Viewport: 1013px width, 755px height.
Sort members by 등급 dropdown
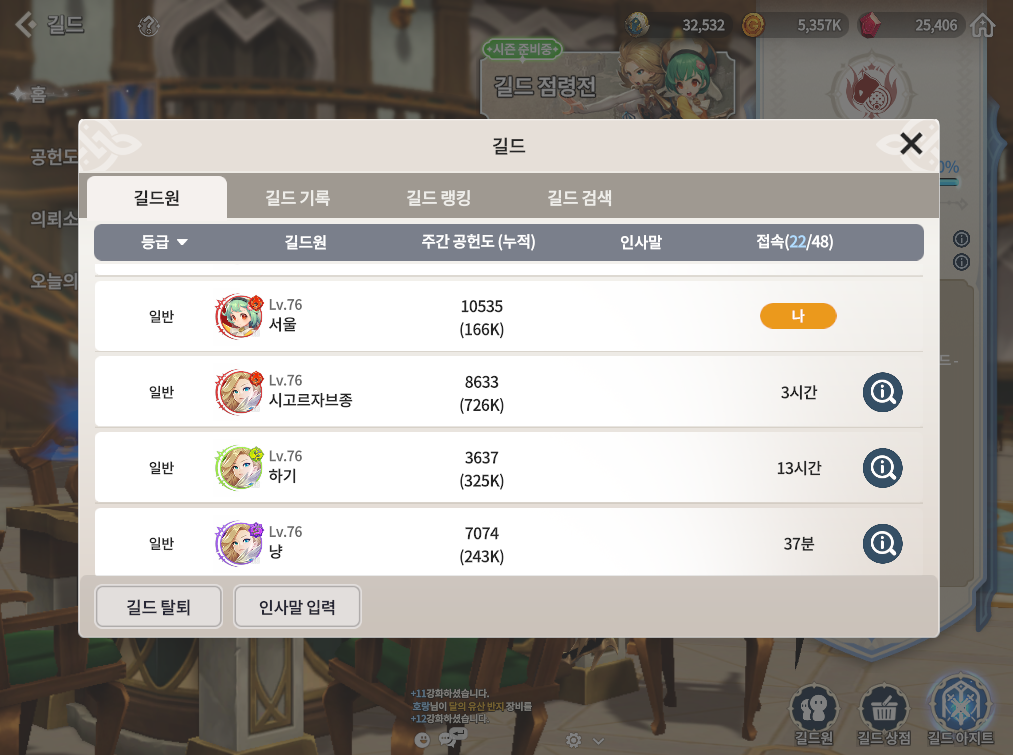coord(164,242)
